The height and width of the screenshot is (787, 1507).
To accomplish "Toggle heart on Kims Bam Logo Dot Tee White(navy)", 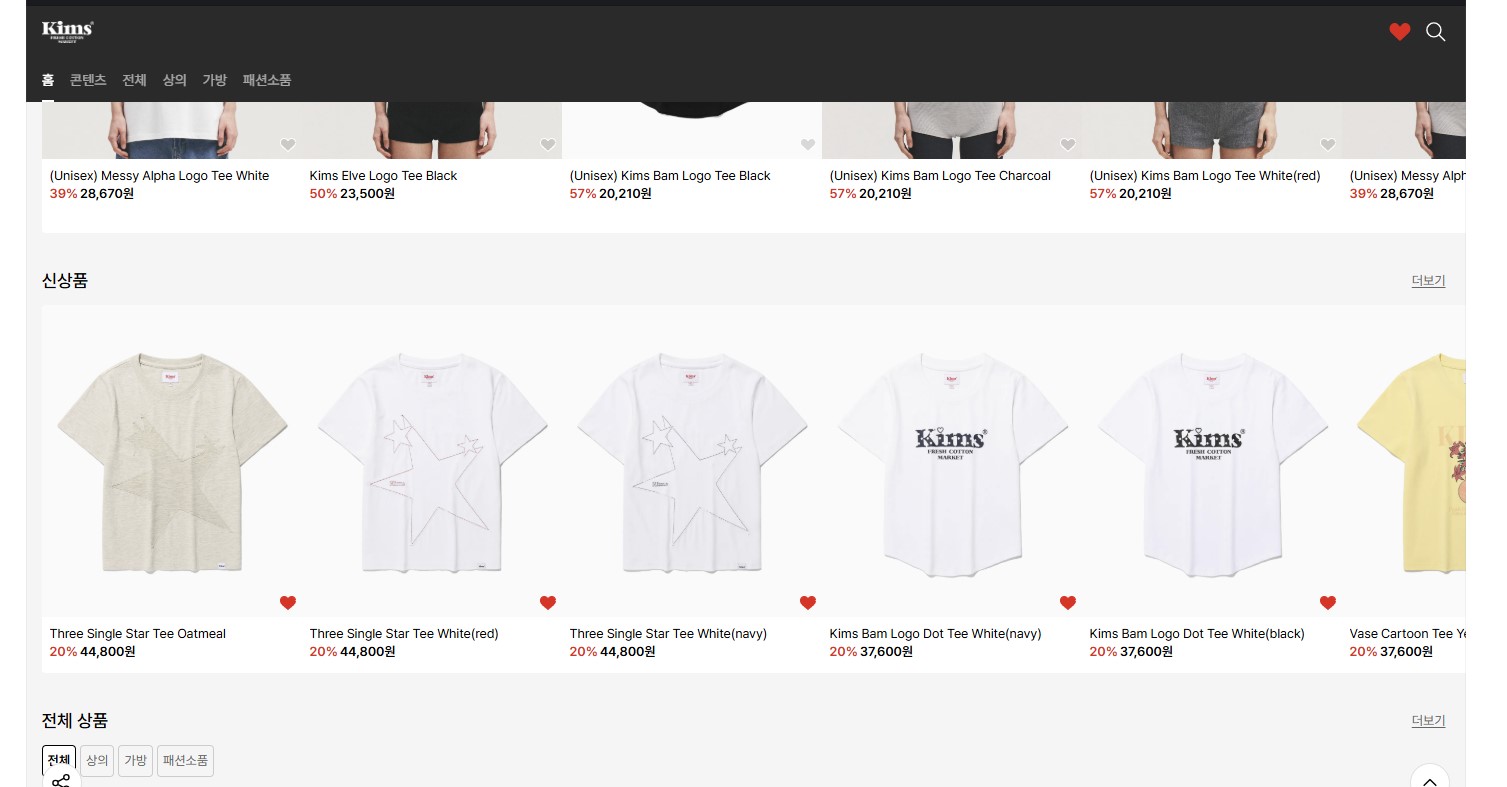I will coord(1068,602).
